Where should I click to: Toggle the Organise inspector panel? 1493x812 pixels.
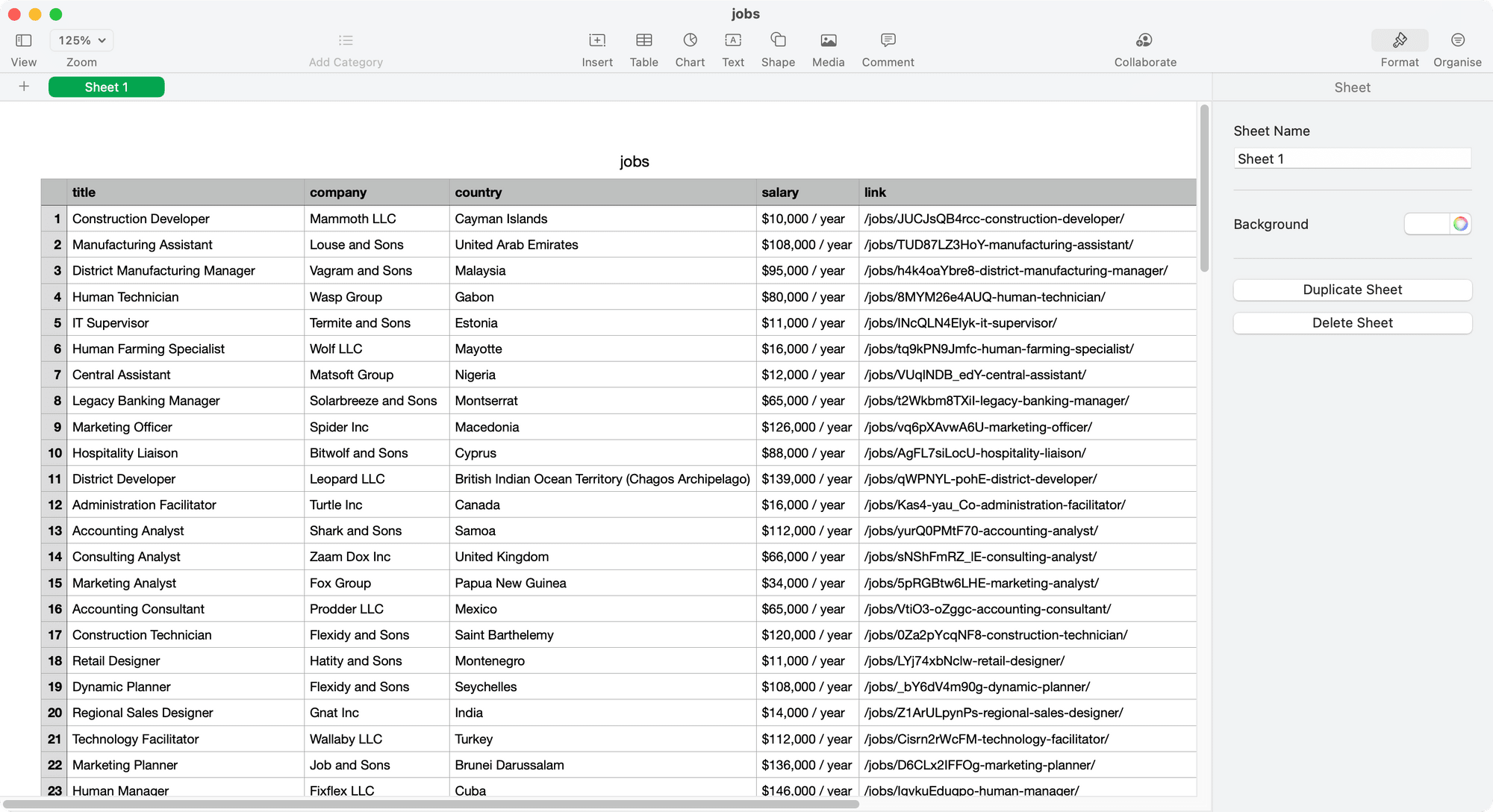1457,40
